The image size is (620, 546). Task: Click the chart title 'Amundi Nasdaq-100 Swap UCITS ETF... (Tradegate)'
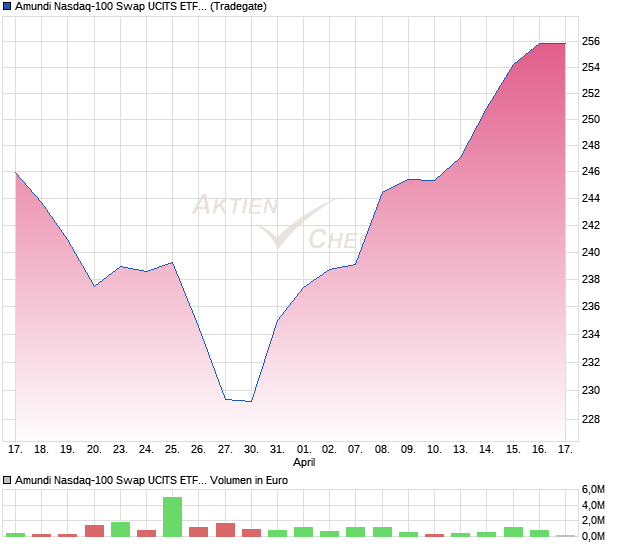pos(141,6)
